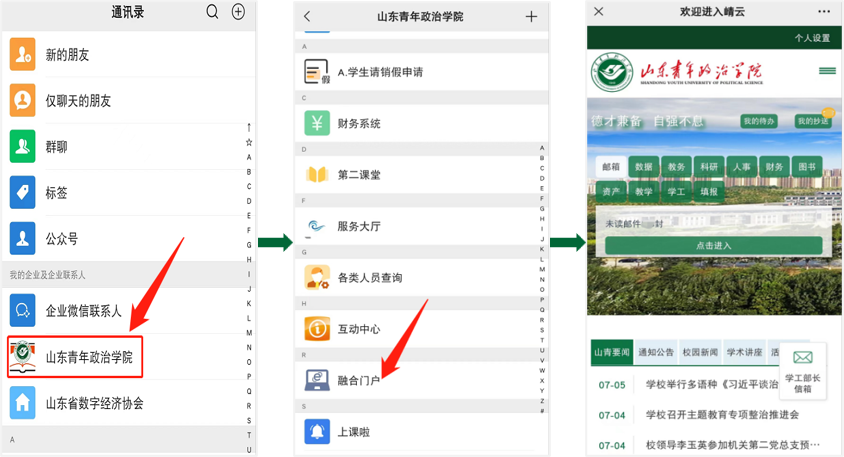Open the 互动中心 orange info icon
Screen dimensions: 844x457
tap(317, 329)
